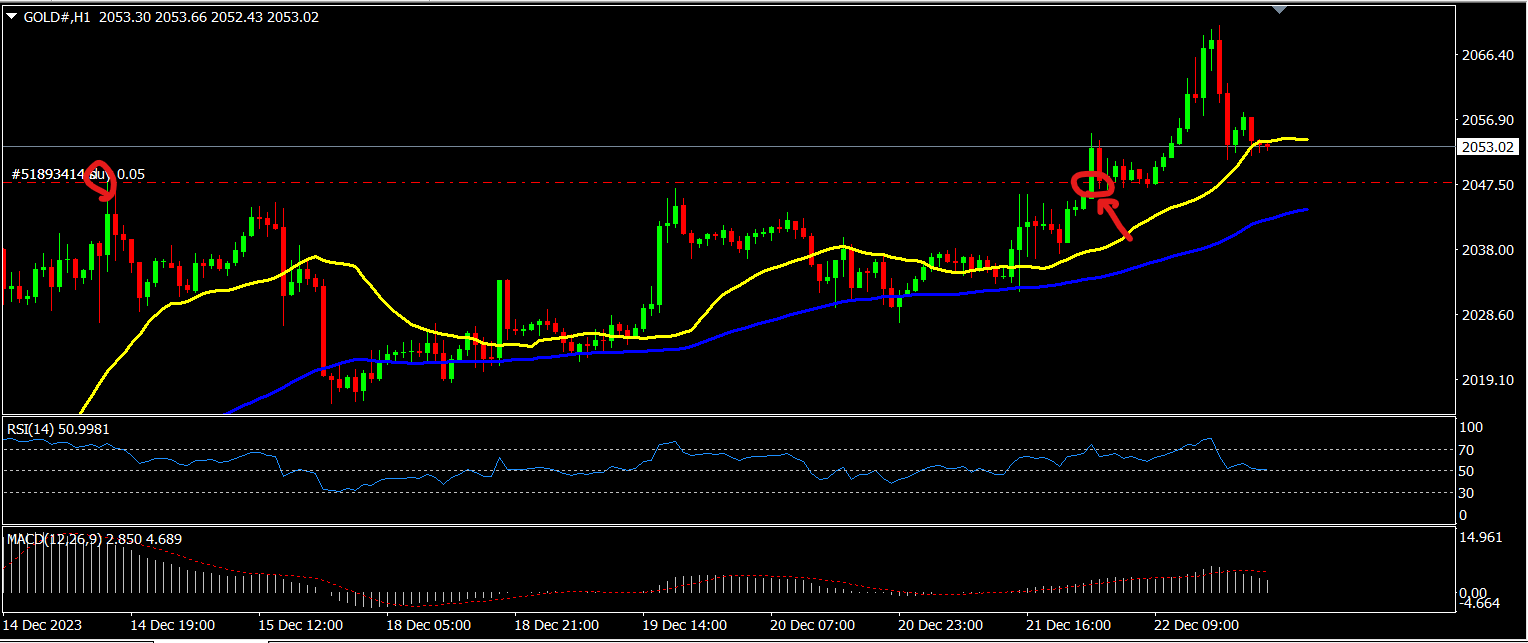Click the 2066.40 price scale label

pyautogui.click(x=1487, y=55)
